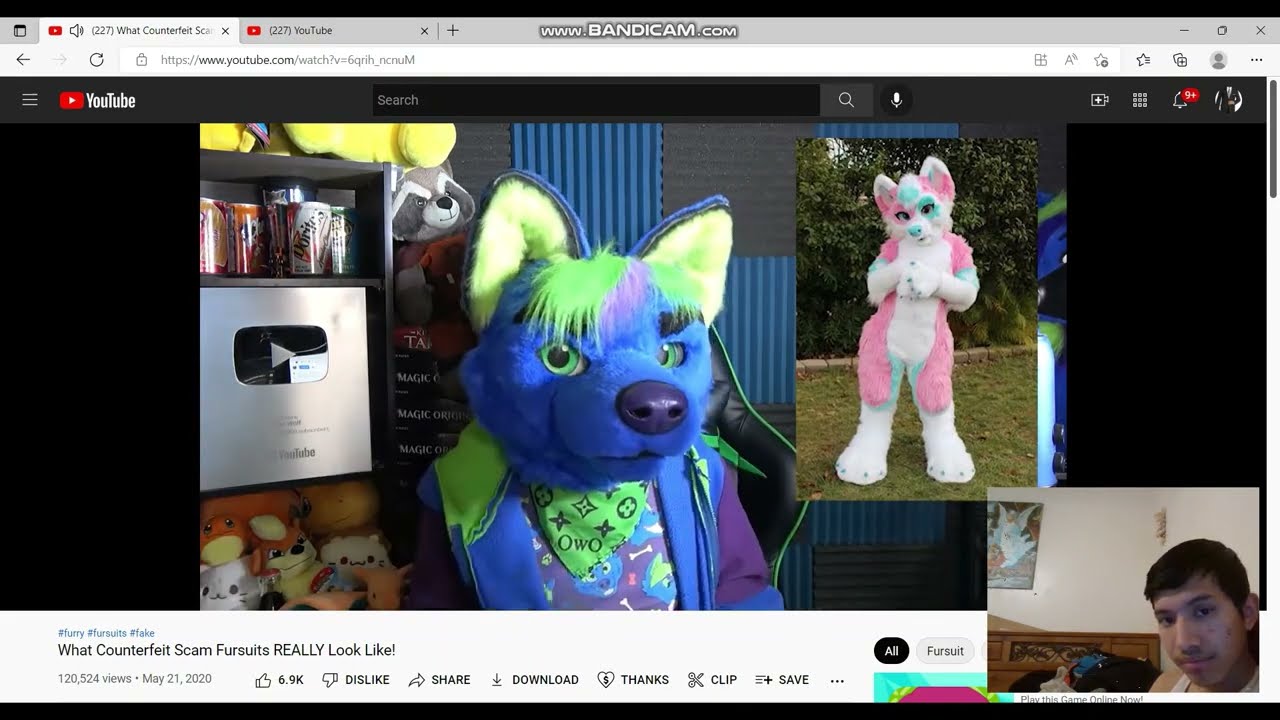Like the video with thumbs up 6.9K
This screenshot has height=720, width=1280.
point(279,680)
